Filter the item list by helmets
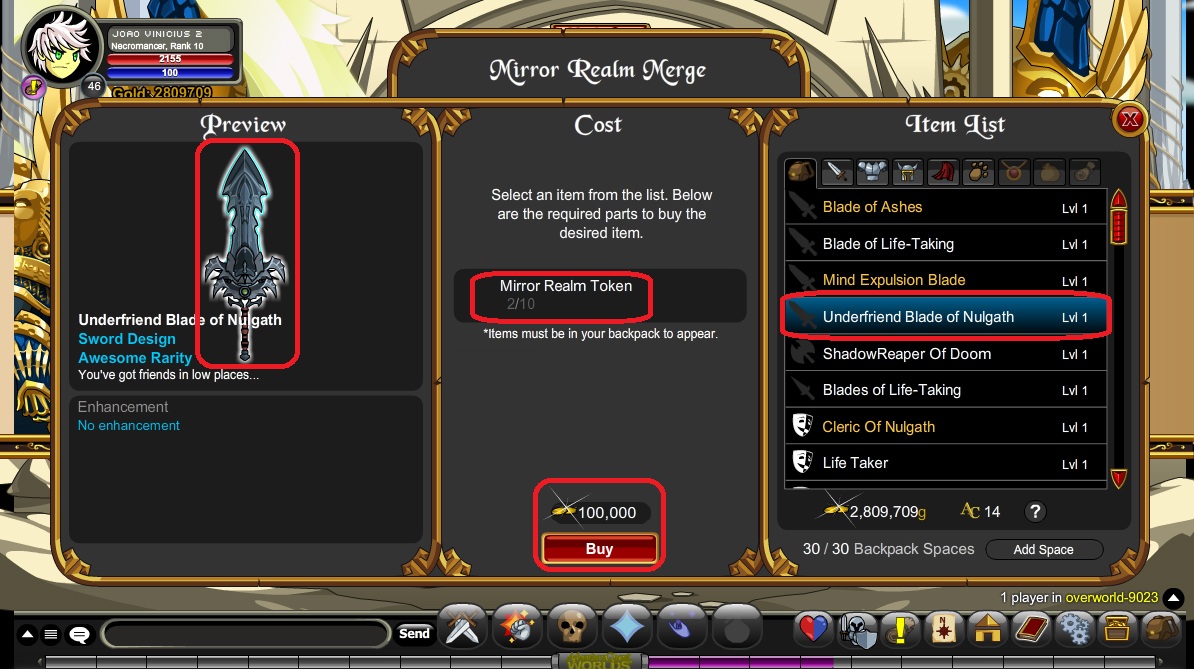This screenshot has height=669, width=1194. pos(907,173)
